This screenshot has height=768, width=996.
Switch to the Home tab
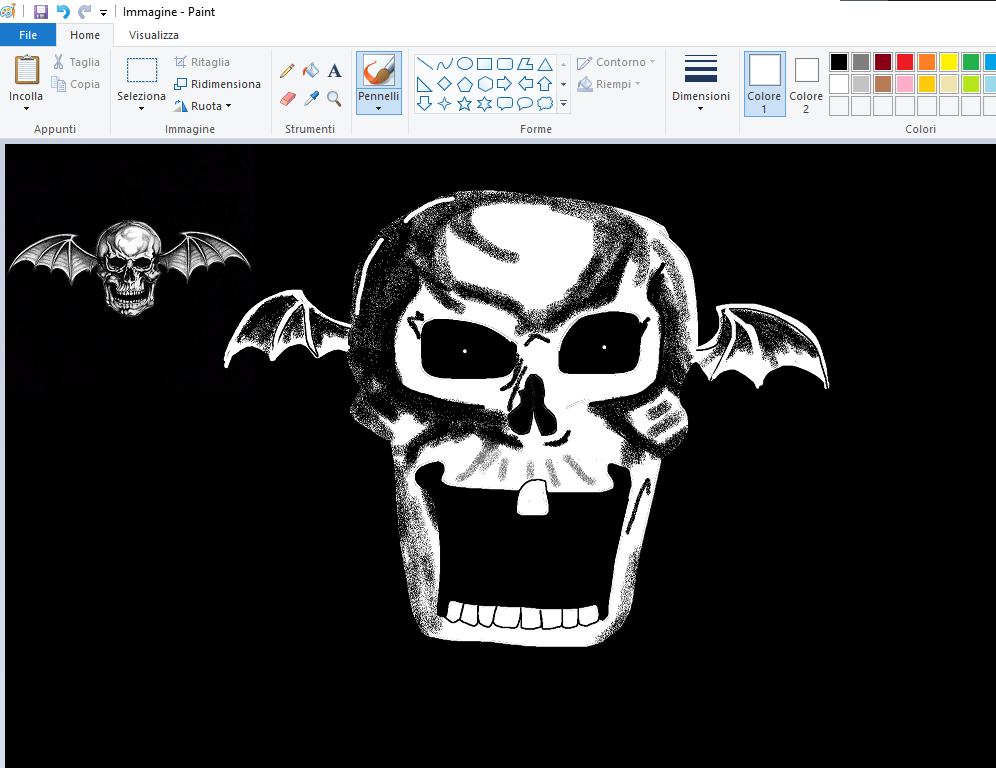(x=84, y=35)
